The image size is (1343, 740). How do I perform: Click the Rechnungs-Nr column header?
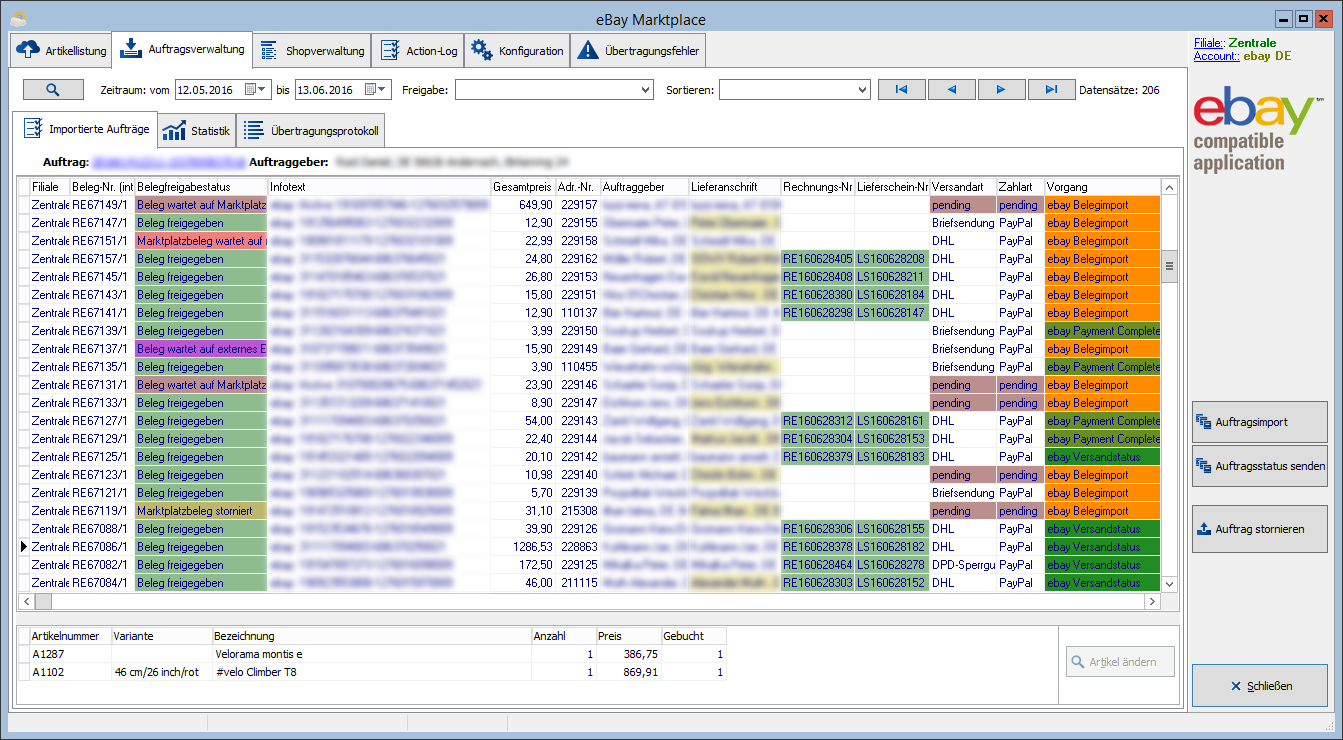(x=817, y=187)
